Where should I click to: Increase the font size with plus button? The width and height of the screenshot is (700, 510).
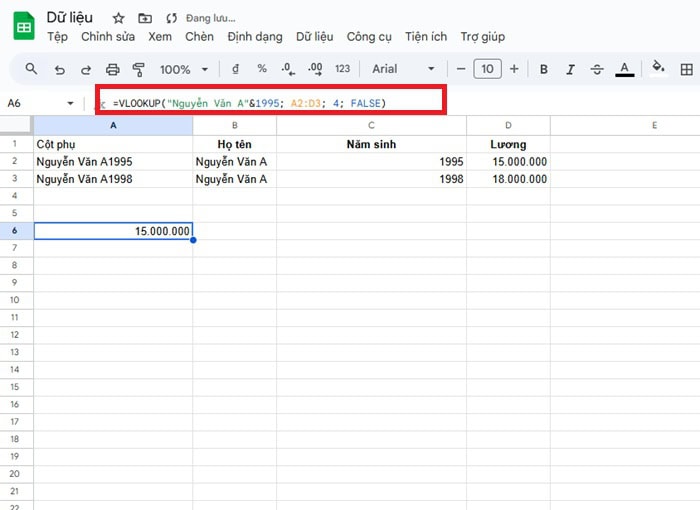click(514, 69)
